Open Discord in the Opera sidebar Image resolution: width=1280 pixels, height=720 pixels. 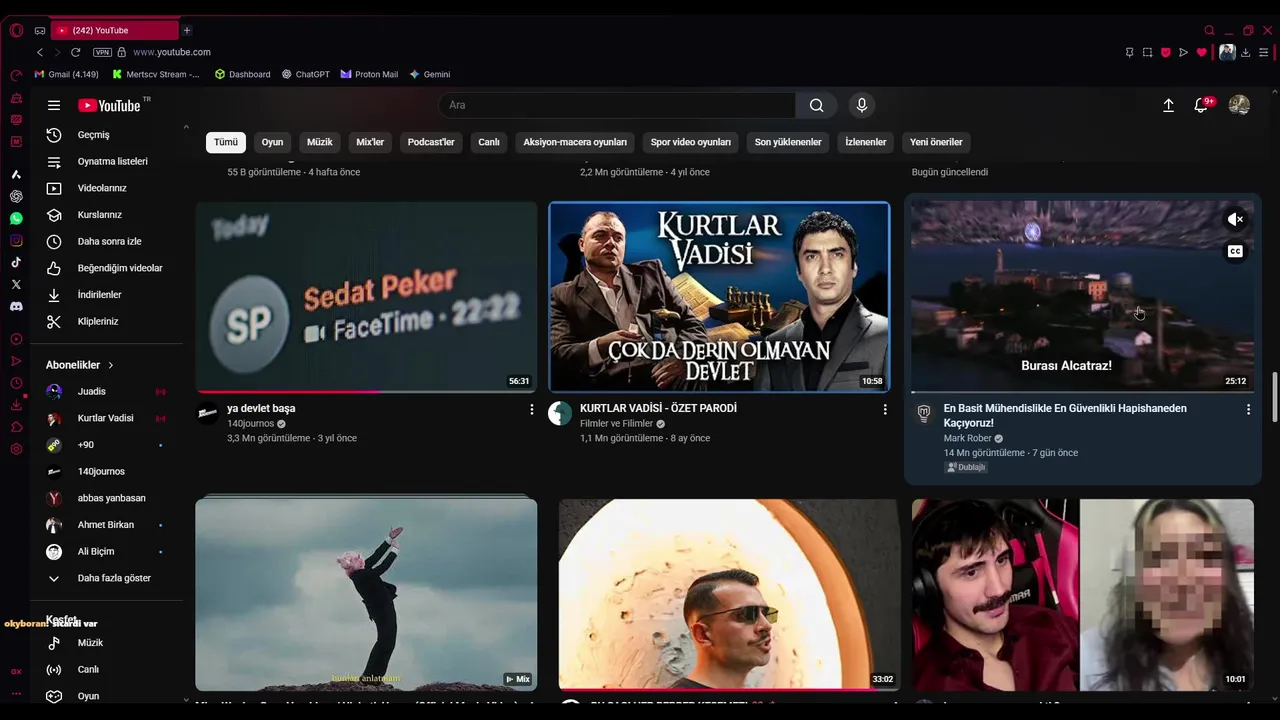pos(16,306)
